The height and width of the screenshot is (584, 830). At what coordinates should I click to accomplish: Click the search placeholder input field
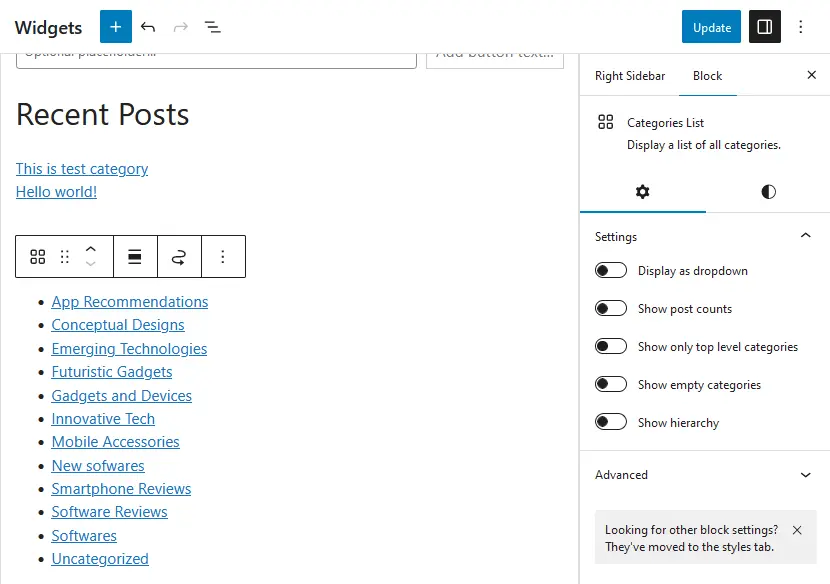point(216,60)
